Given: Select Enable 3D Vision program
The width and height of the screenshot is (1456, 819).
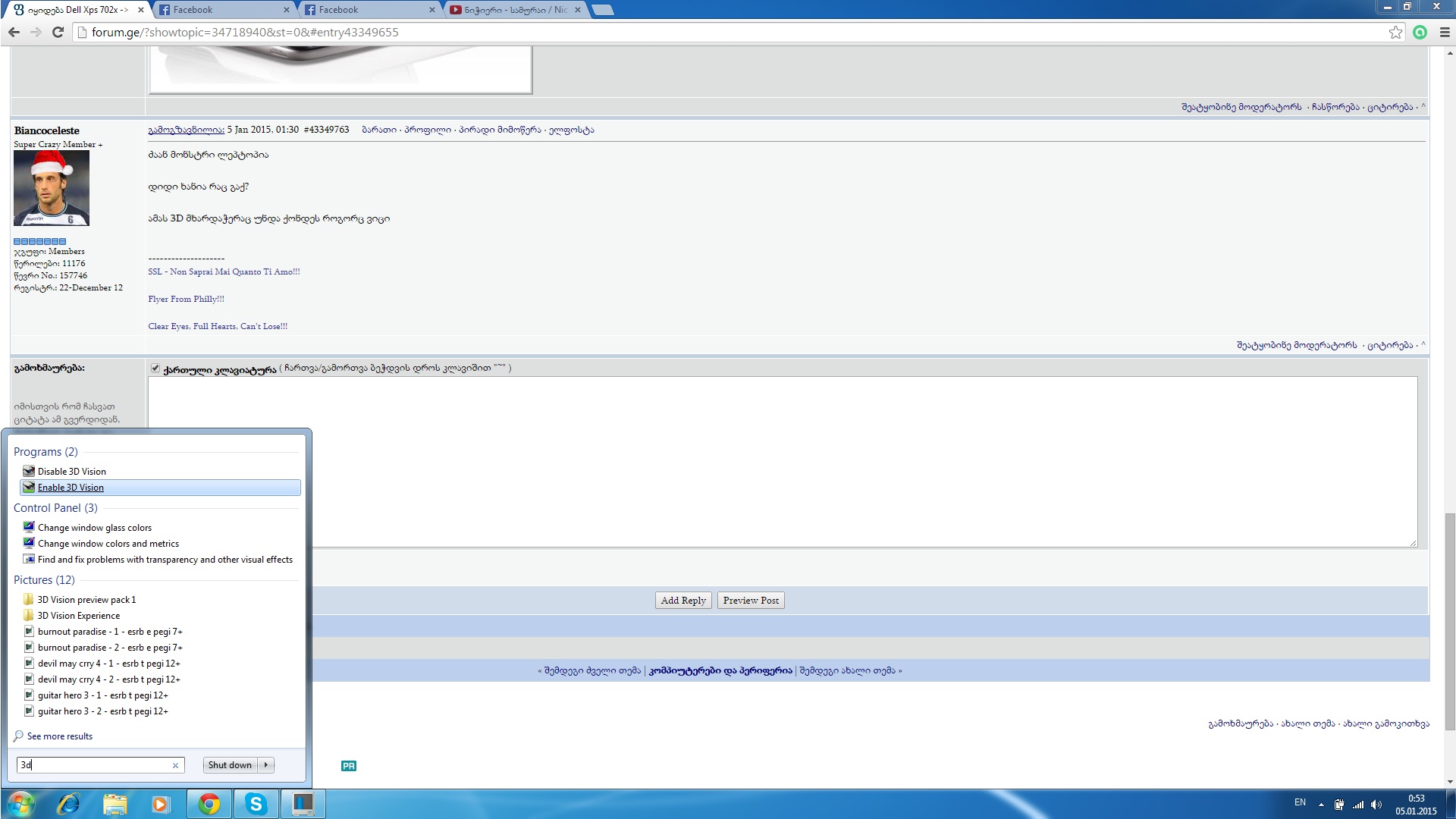Looking at the screenshot, I should pyautogui.click(x=71, y=488).
